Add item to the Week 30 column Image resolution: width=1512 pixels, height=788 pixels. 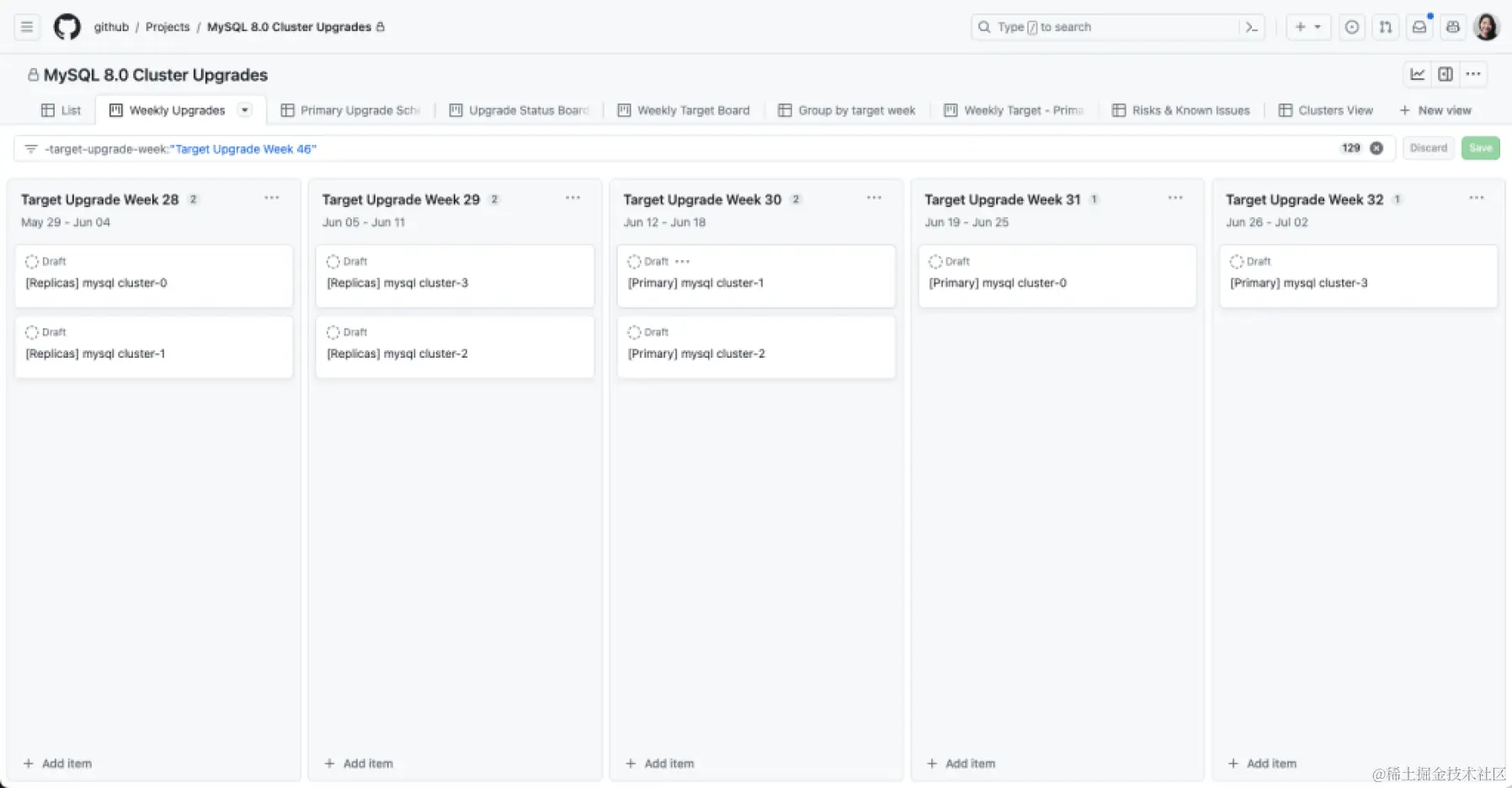click(x=661, y=764)
